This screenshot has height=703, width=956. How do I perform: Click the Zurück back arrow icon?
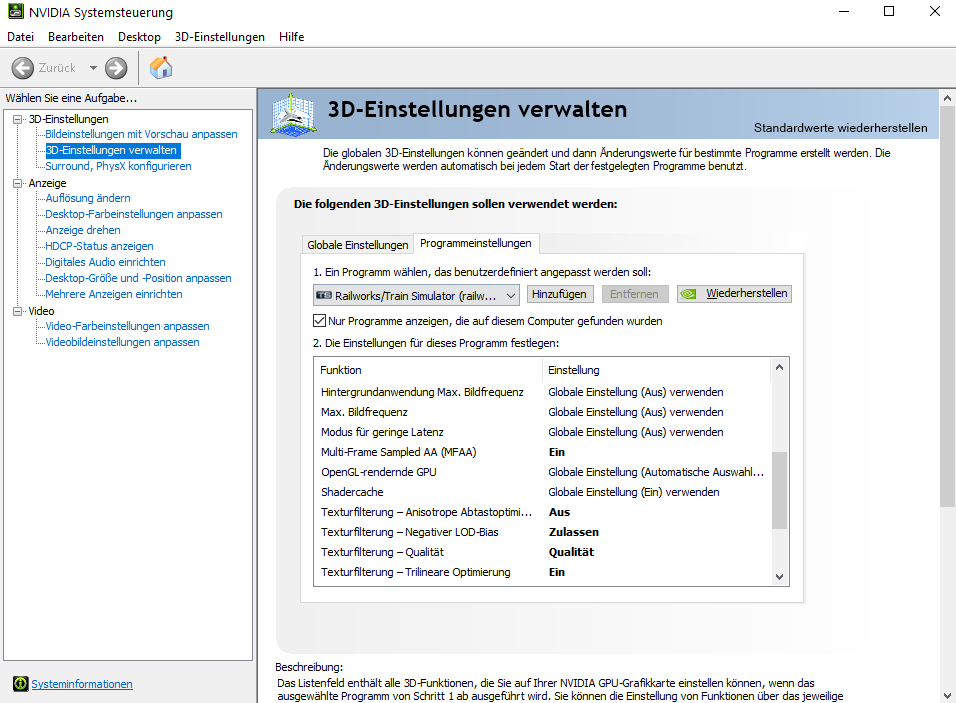tap(23, 68)
